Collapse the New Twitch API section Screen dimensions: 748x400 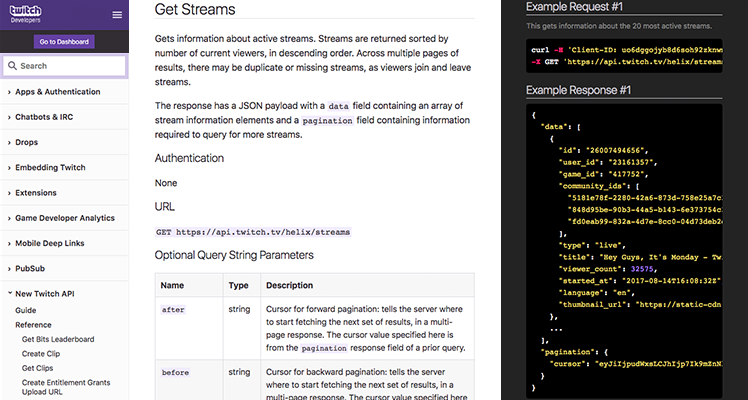[x=64, y=294]
